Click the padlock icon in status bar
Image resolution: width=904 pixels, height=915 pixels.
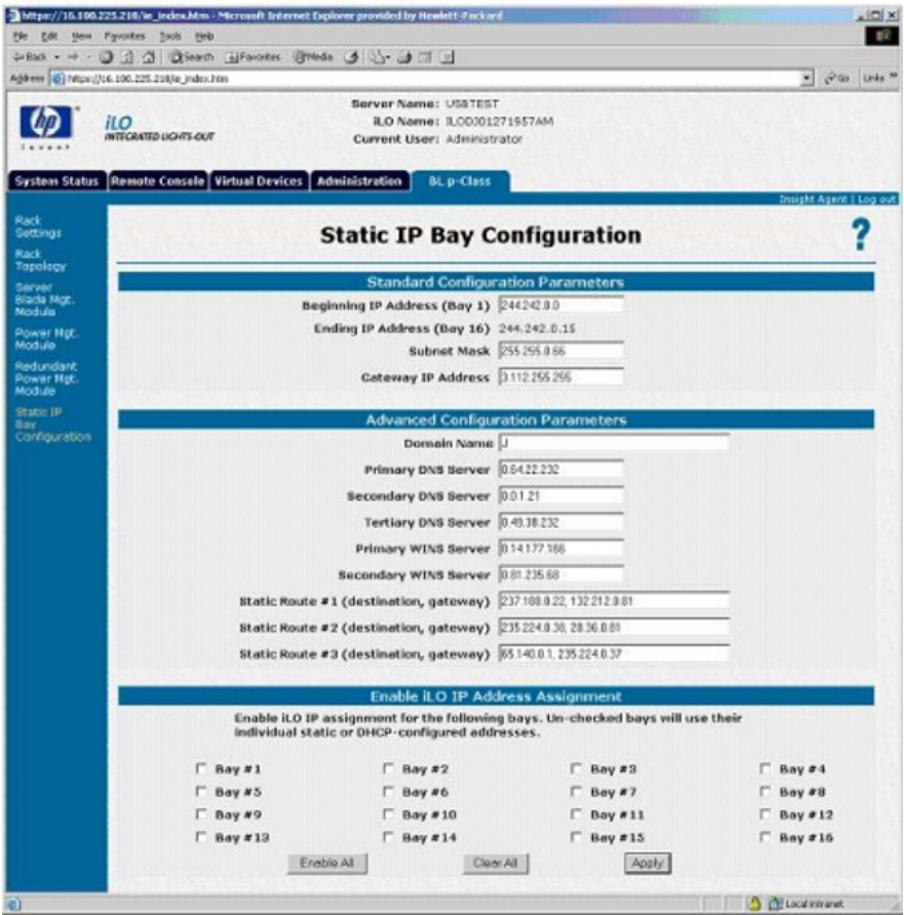pos(755,903)
